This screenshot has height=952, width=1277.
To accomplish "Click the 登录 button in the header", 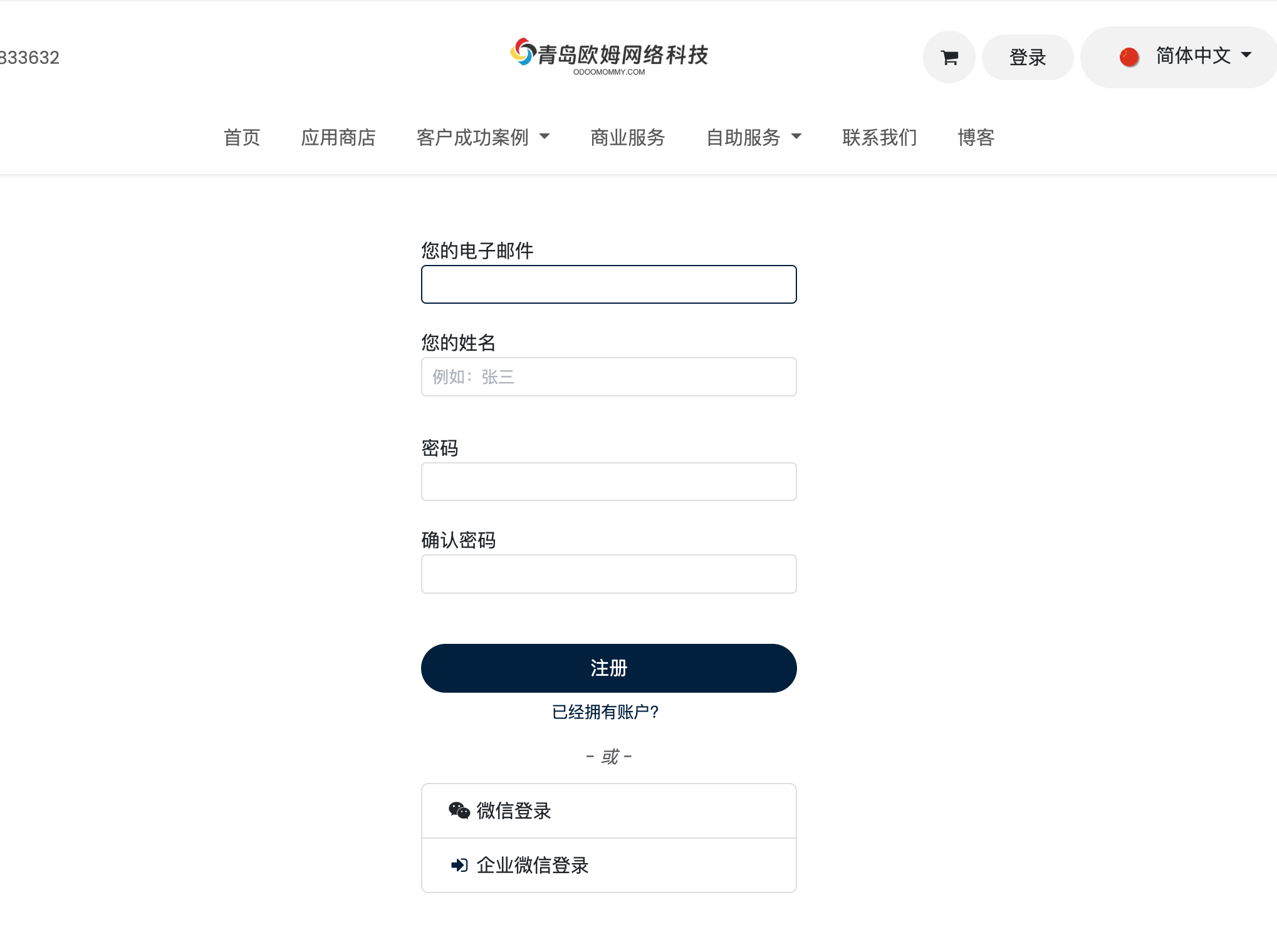I will coord(1027,57).
